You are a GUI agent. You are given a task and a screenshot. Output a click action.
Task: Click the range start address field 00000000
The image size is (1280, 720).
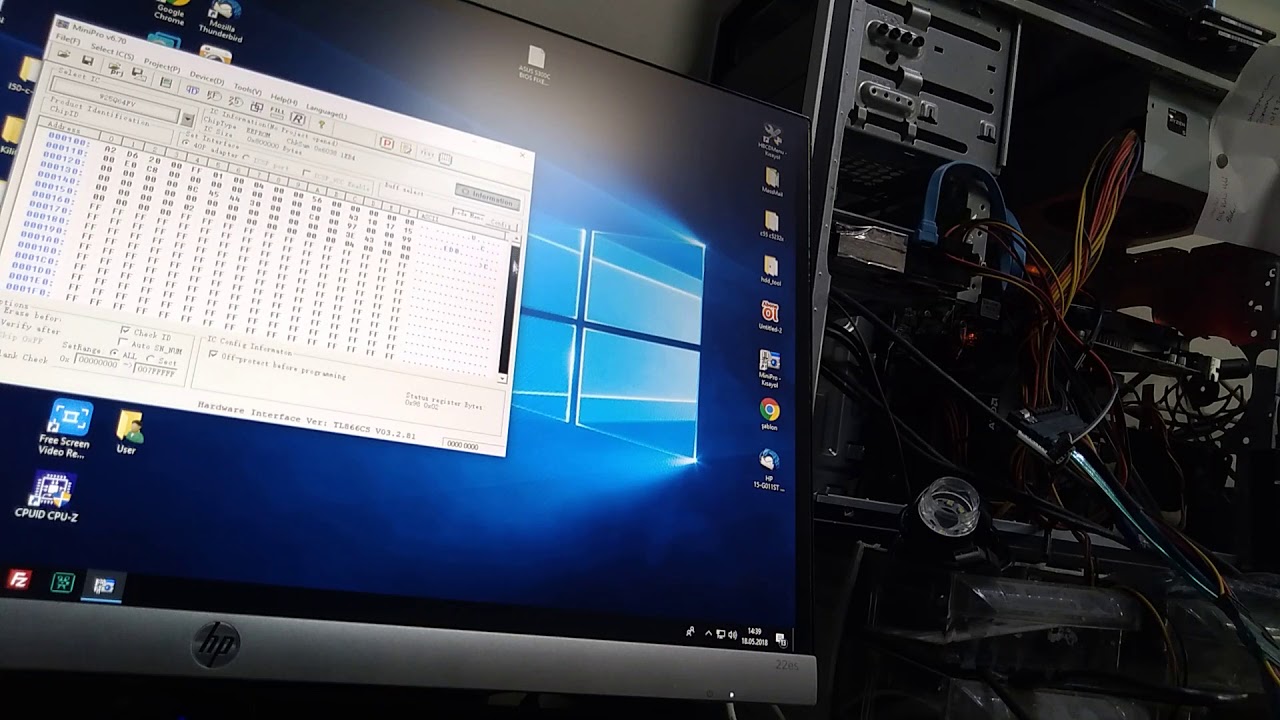point(98,362)
